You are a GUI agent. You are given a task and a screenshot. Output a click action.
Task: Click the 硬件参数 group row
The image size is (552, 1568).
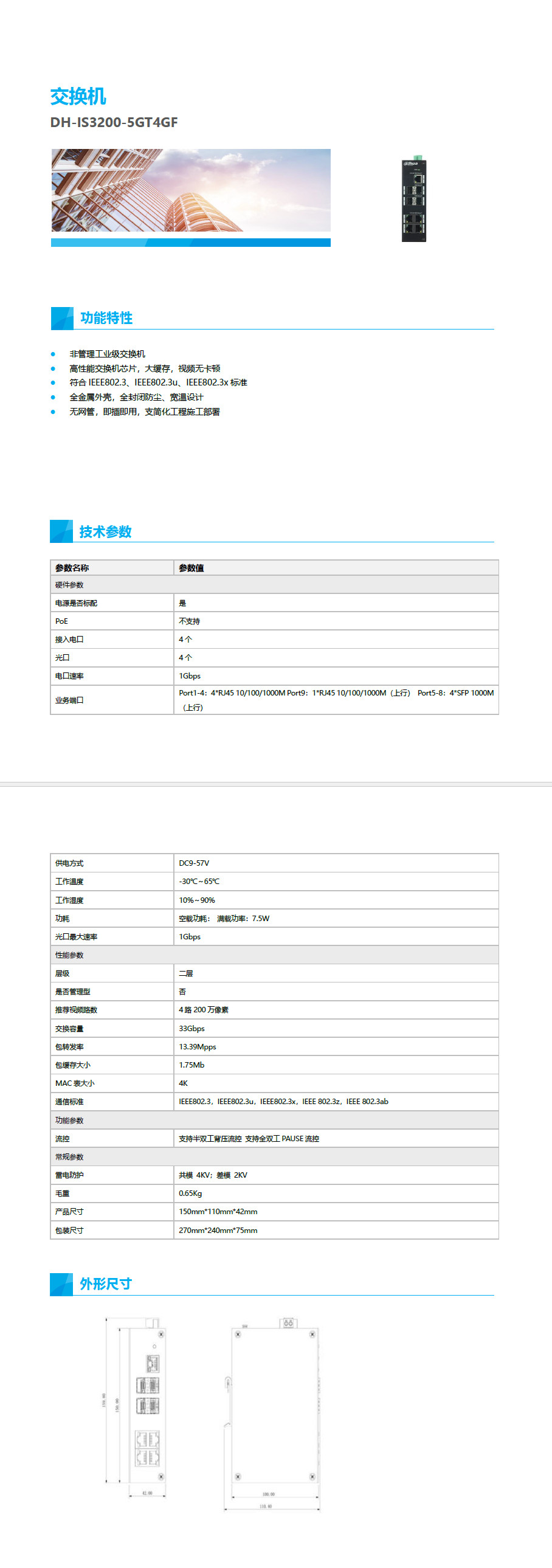coord(274,585)
